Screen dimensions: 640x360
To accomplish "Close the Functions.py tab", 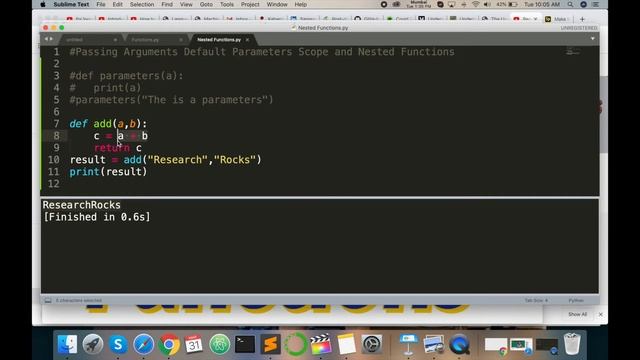I will 181,40.
